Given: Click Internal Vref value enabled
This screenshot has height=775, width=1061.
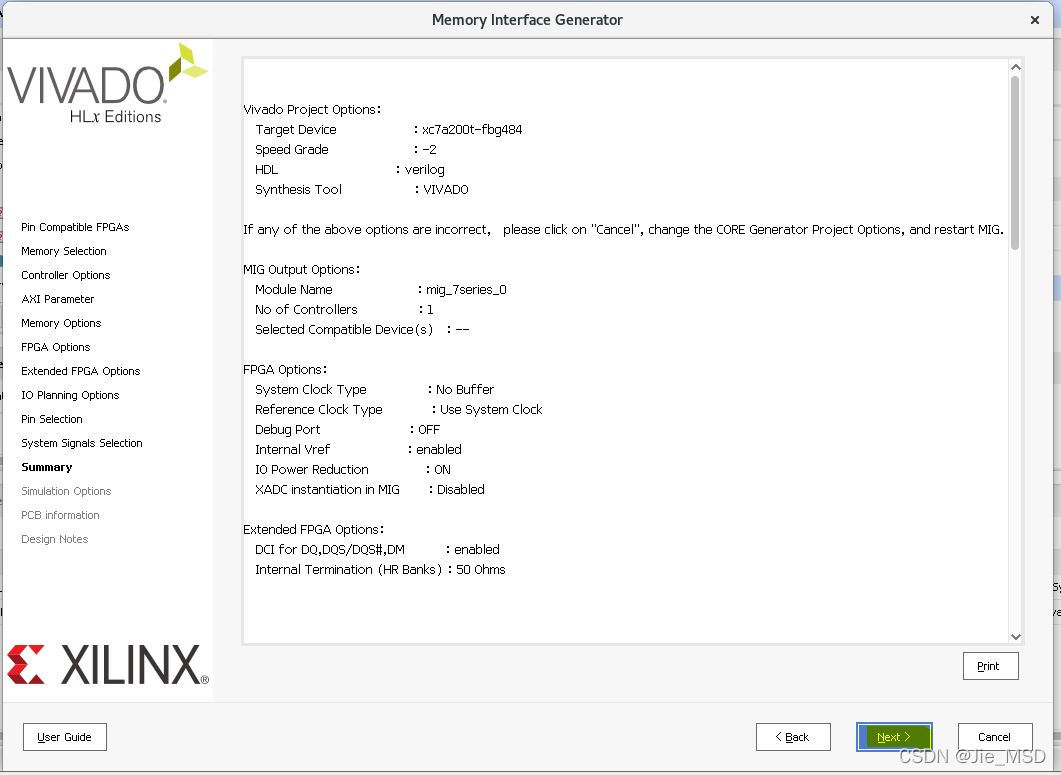Looking at the screenshot, I should click(x=439, y=449).
